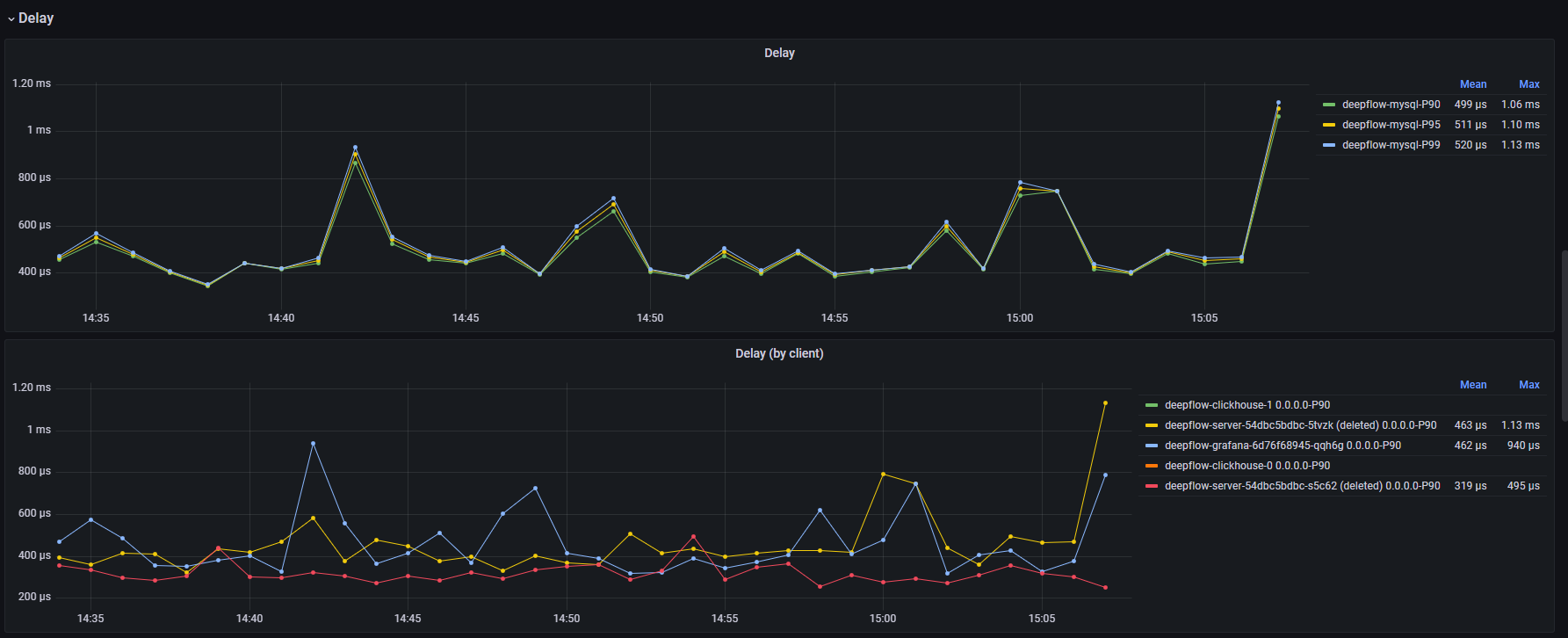Open blue swatch for deepflow-grafana series
Viewport: 1568px width, 638px height.
click(x=1152, y=446)
